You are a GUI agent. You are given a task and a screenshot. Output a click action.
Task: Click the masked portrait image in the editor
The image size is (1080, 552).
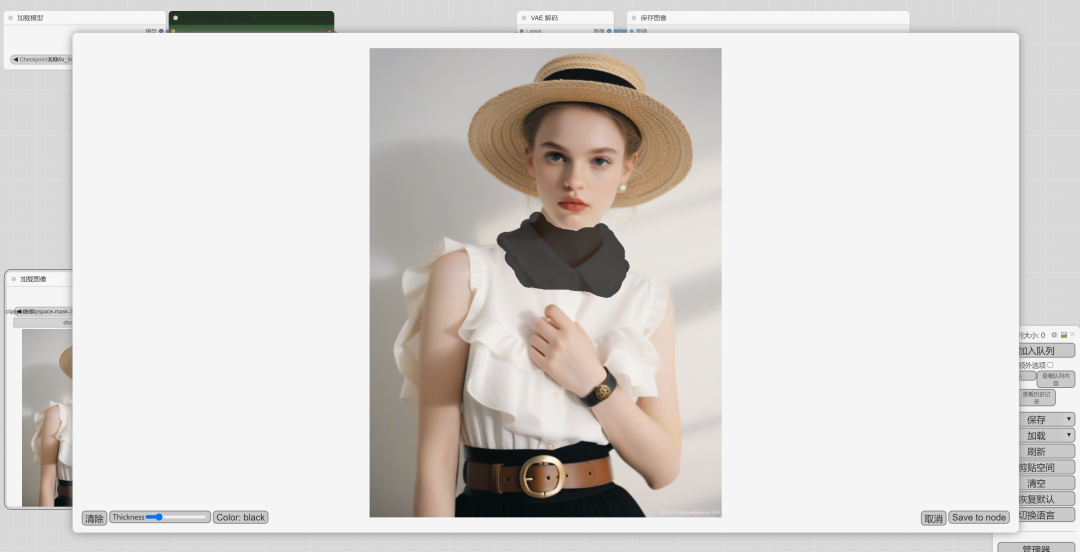pos(546,283)
